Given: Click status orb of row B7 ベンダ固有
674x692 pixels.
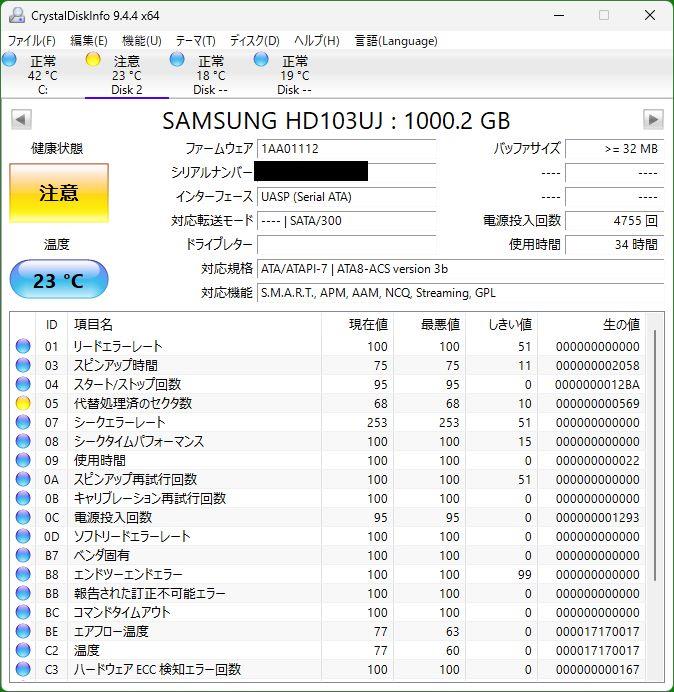Looking at the screenshot, I should click(23, 555).
